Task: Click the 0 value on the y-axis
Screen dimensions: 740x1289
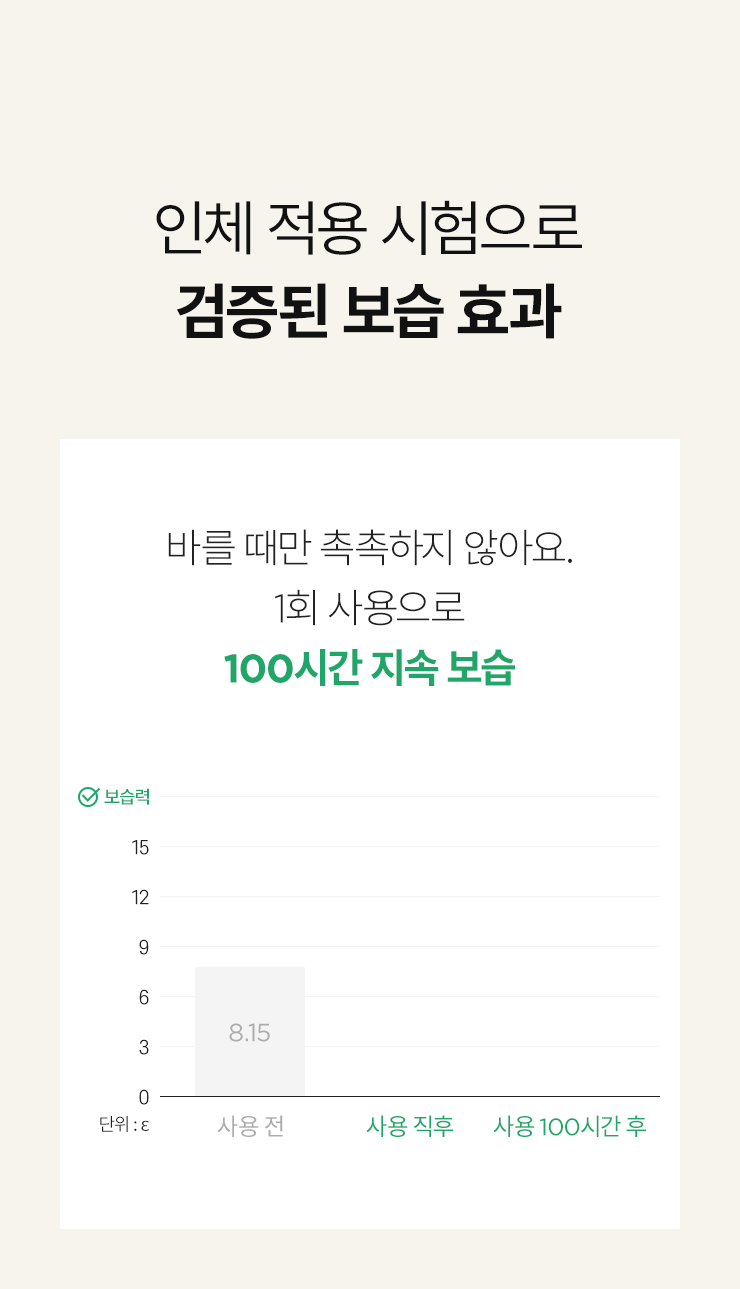Action: tap(144, 1097)
